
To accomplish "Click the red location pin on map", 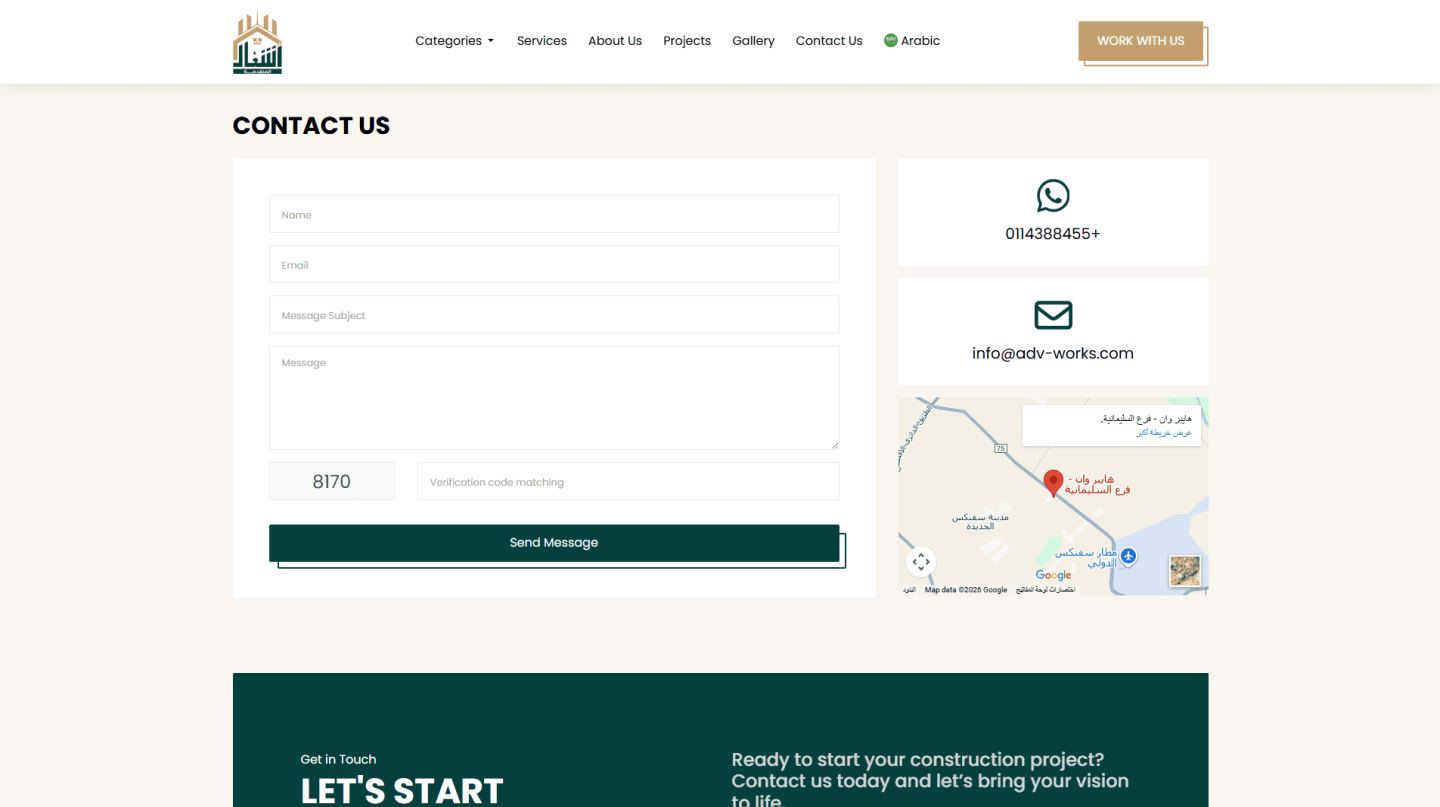I will (x=1052, y=482).
